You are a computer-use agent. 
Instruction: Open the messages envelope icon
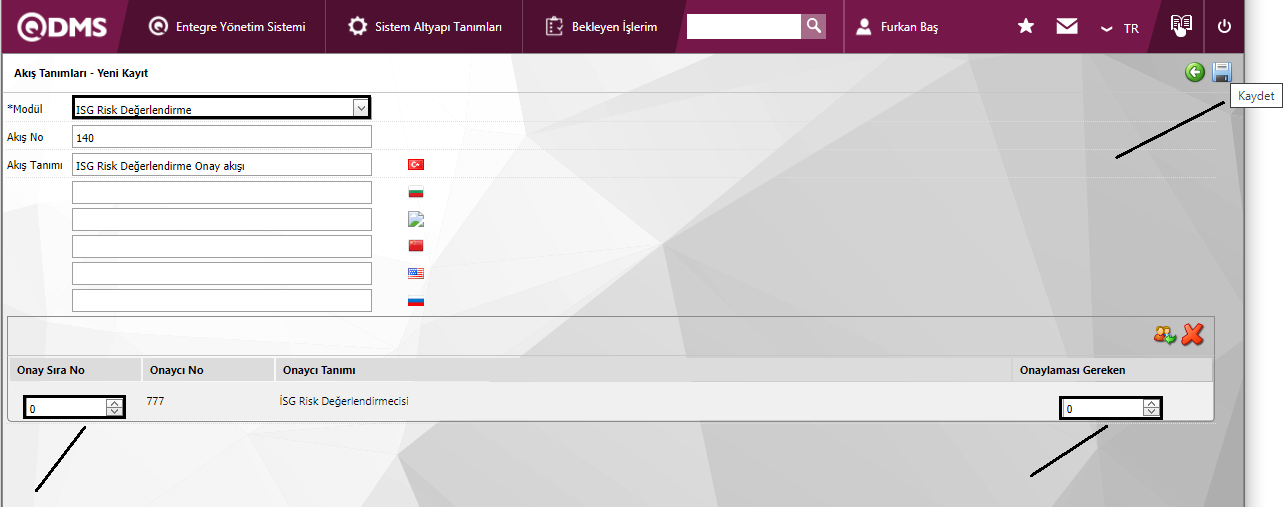pyautogui.click(x=1067, y=27)
